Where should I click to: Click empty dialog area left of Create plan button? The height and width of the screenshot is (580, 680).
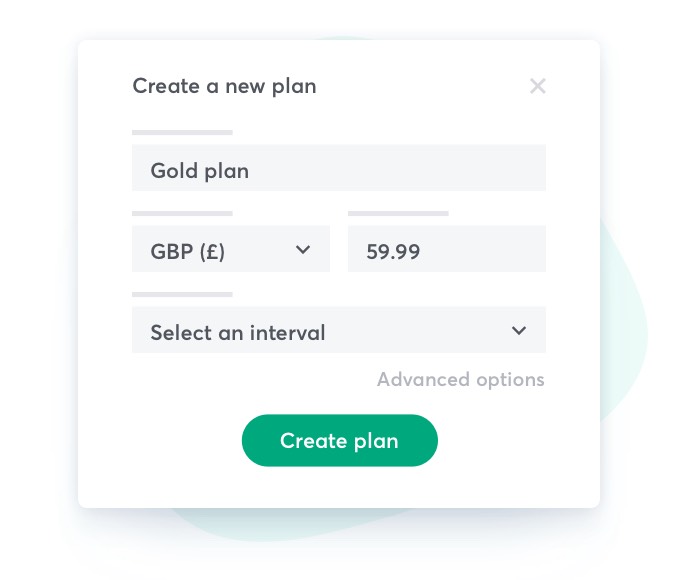(x=160, y=442)
